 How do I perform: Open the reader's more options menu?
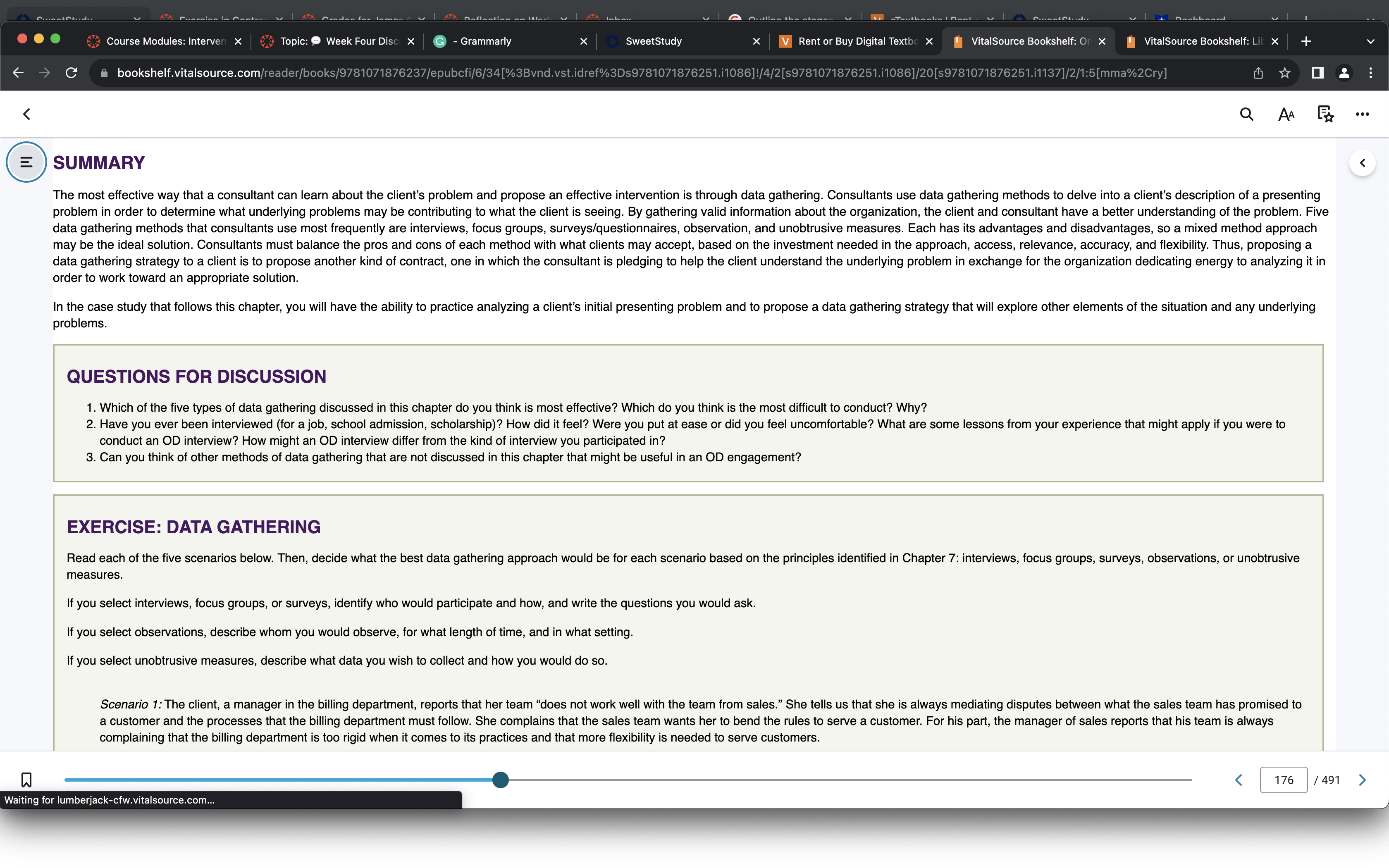1363,114
